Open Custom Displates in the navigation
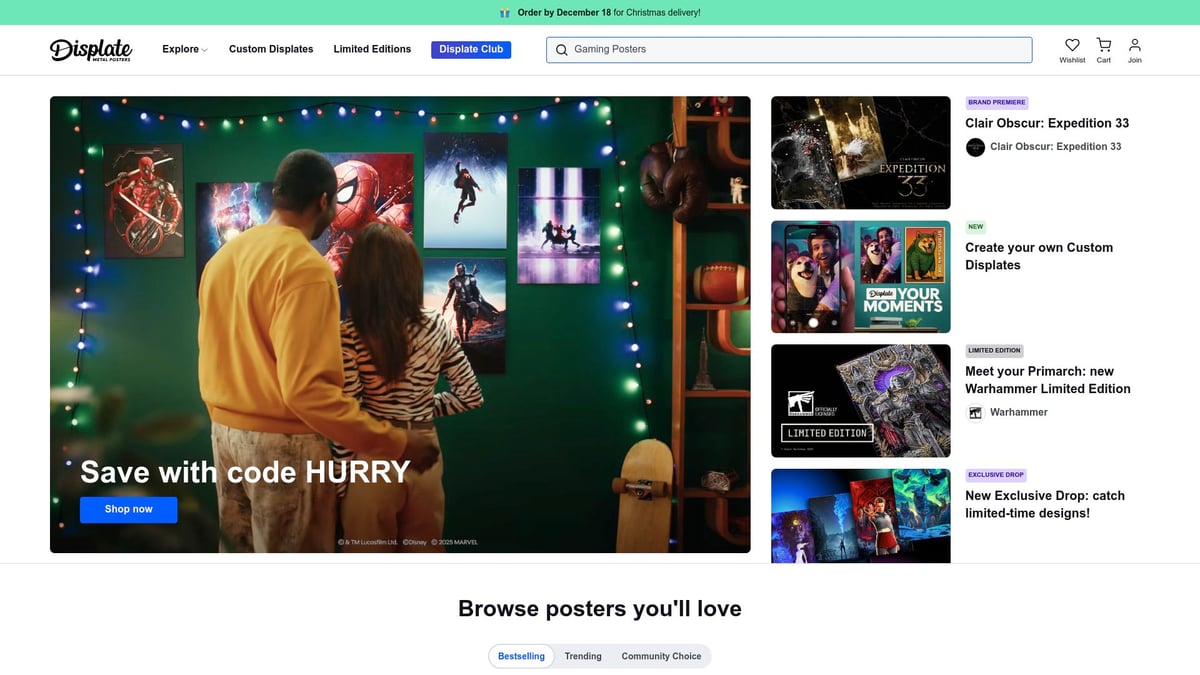Screen dimensions: 1200x675 point(271,49)
